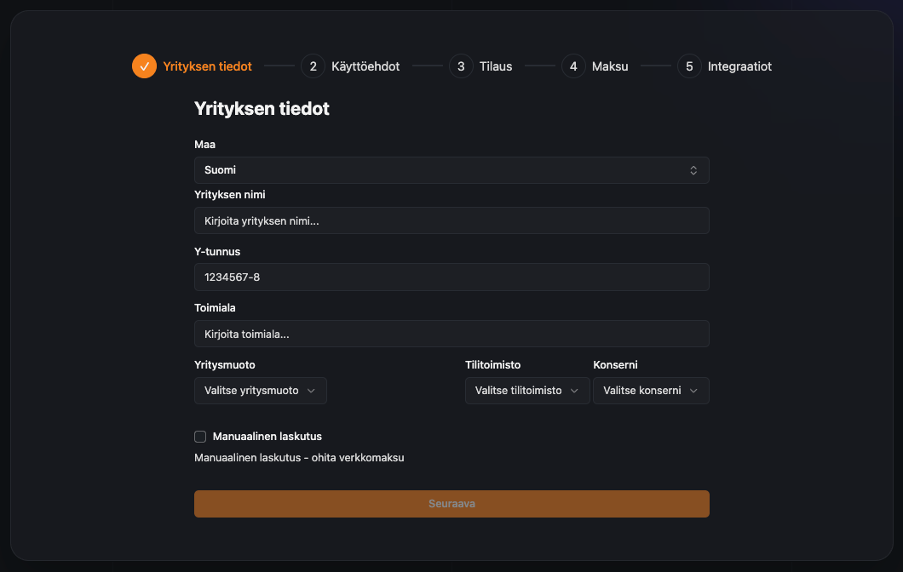
Task: Go to the Käyttöehdot step label
Action: pos(365,66)
